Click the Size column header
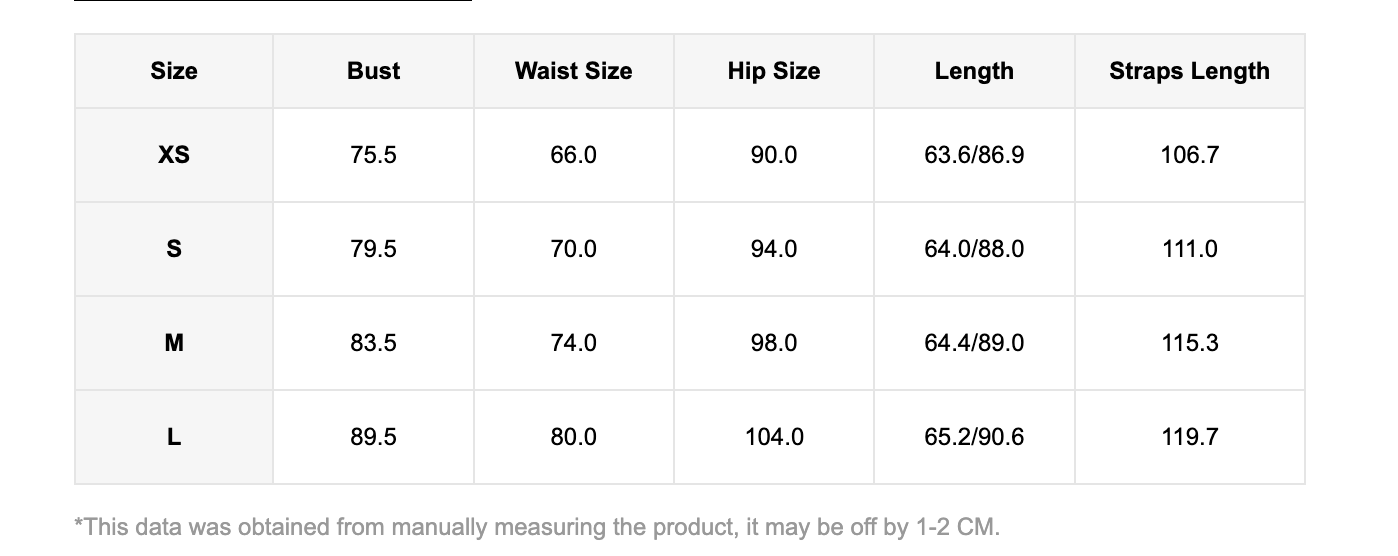The width and height of the screenshot is (1398, 556). 174,71
